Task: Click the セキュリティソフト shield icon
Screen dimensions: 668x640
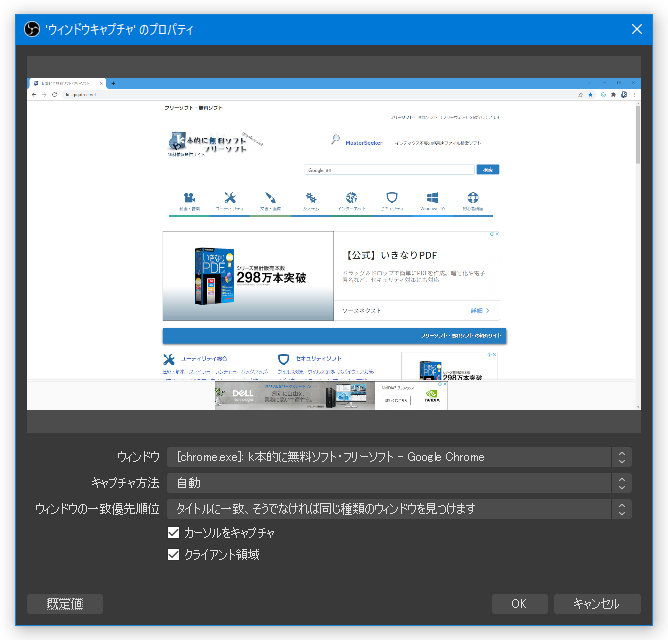Action: click(283, 359)
